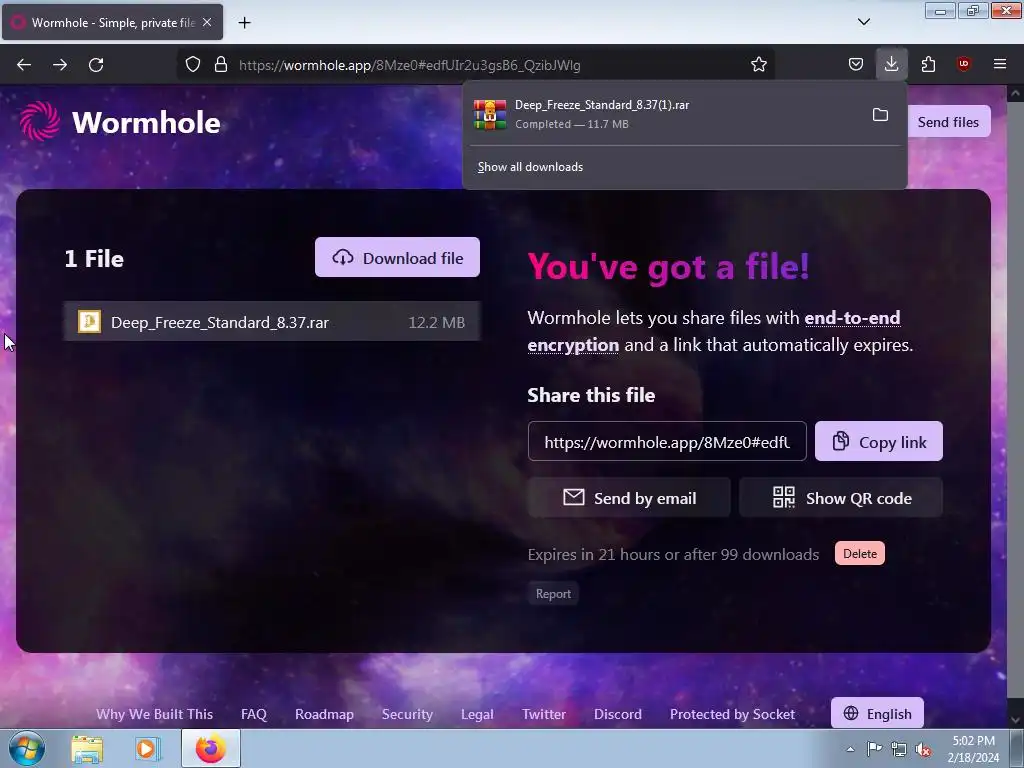The width and height of the screenshot is (1024, 768).
Task: Open the Legal footer link
Action: (477, 714)
